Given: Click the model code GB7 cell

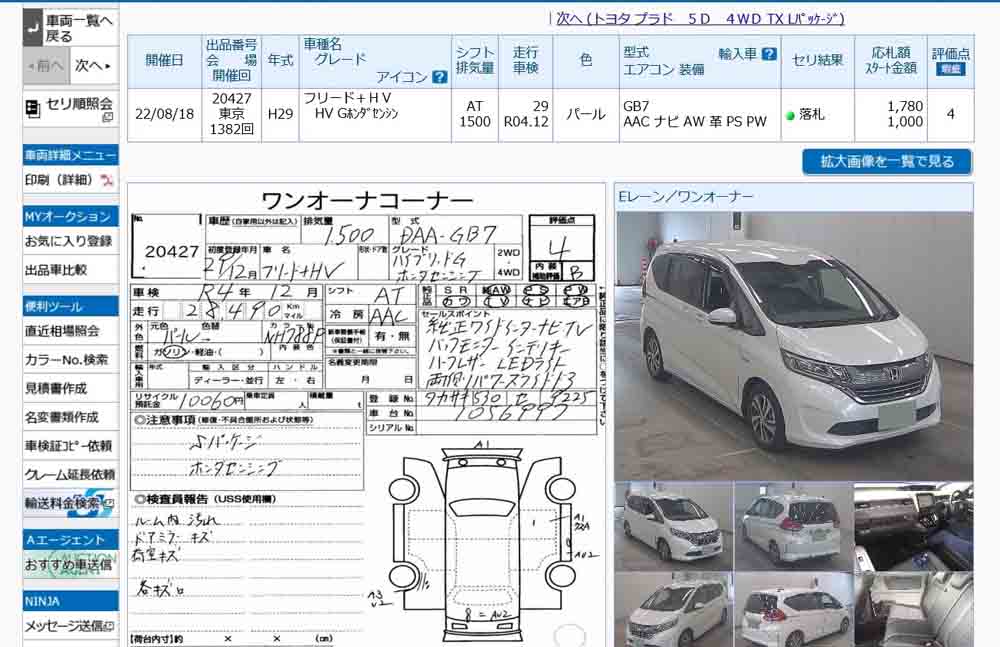Looking at the screenshot, I should pyautogui.click(x=700, y=114).
